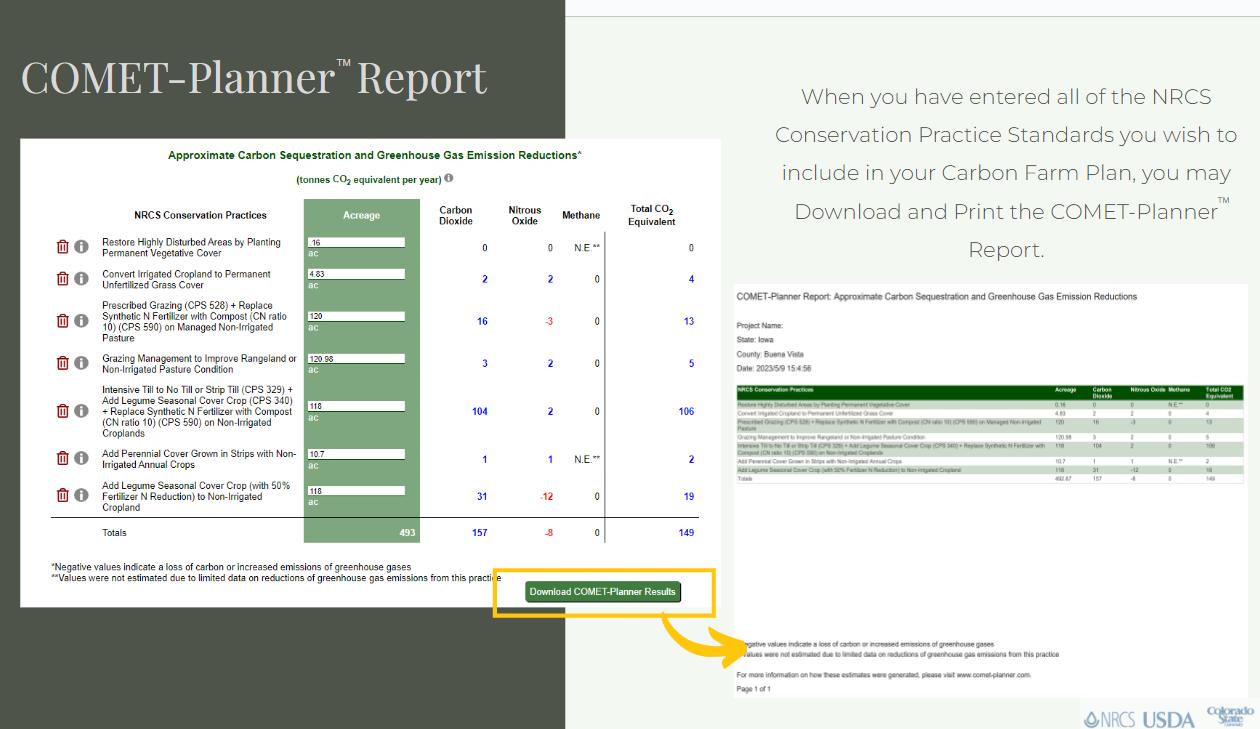The width and height of the screenshot is (1260, 729).
Task: Click the NRCS logo
Action: (x=1108, y=719)
